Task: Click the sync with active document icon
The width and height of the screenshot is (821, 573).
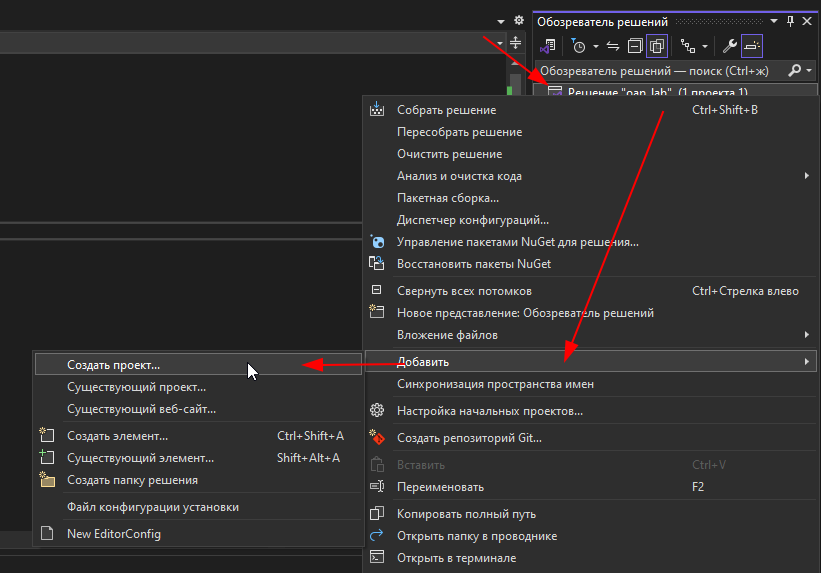Action: point(613,46)
